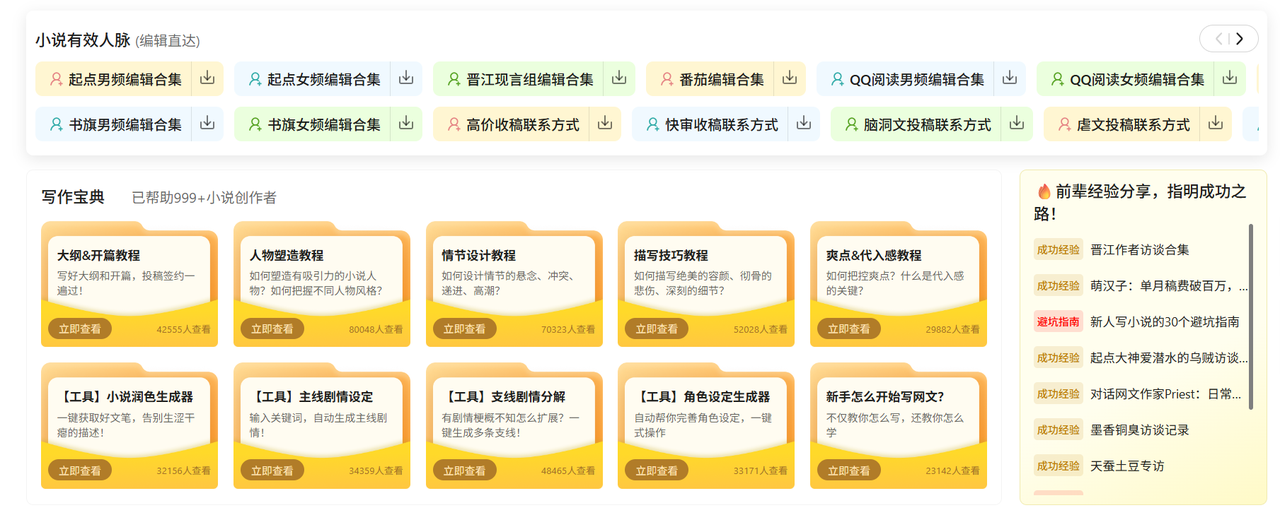This screenshot has width=1280, height=515.
Task: Click 小说有效人脉 section heading
Action: point(83,40)
